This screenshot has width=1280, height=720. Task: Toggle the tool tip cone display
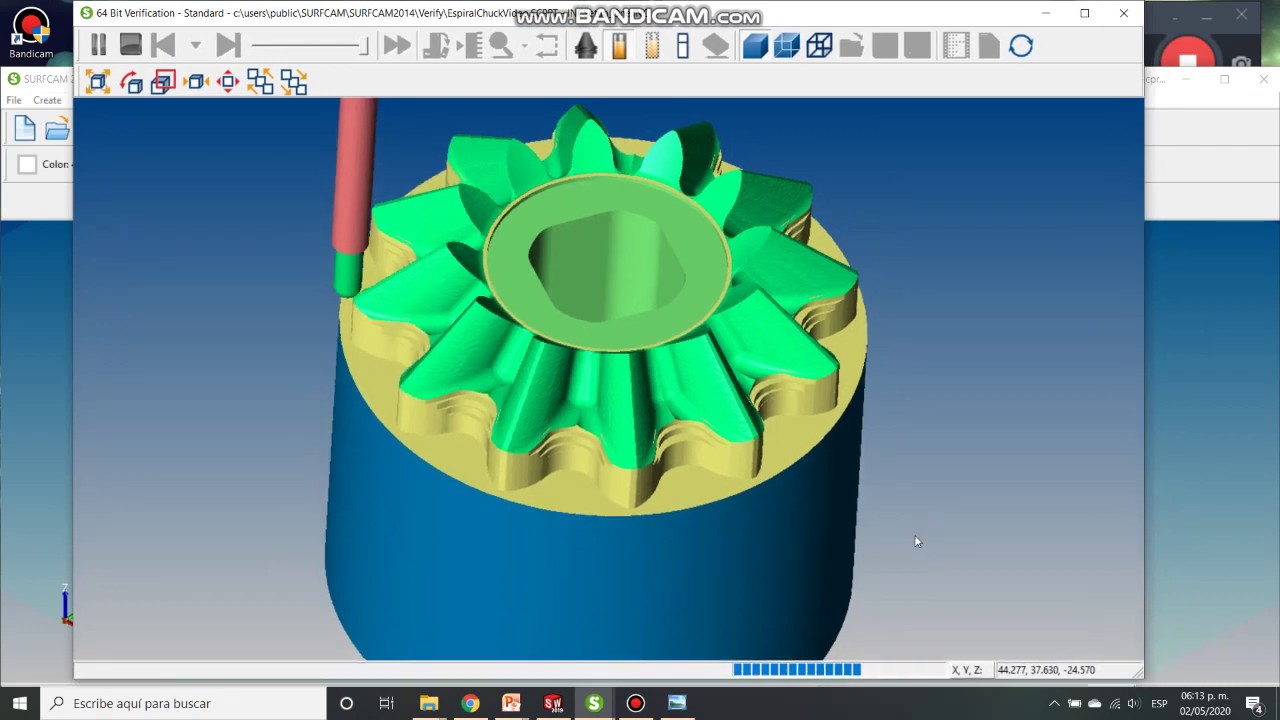[x=586, y=45]
